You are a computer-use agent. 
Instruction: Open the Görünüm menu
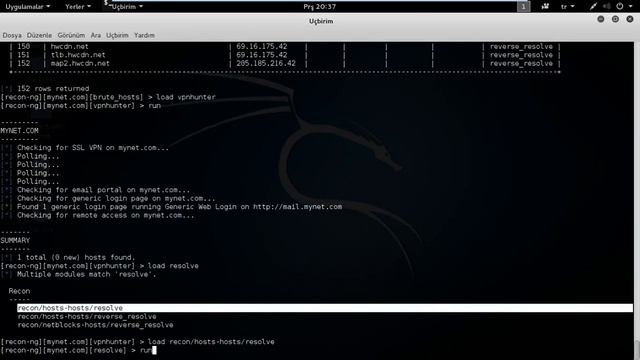(x=71, y=36)
